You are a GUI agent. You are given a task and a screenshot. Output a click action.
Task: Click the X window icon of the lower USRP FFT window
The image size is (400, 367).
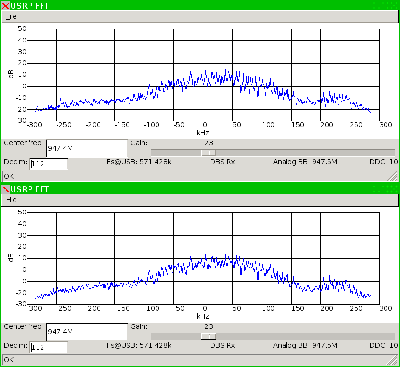coord(5,189)
